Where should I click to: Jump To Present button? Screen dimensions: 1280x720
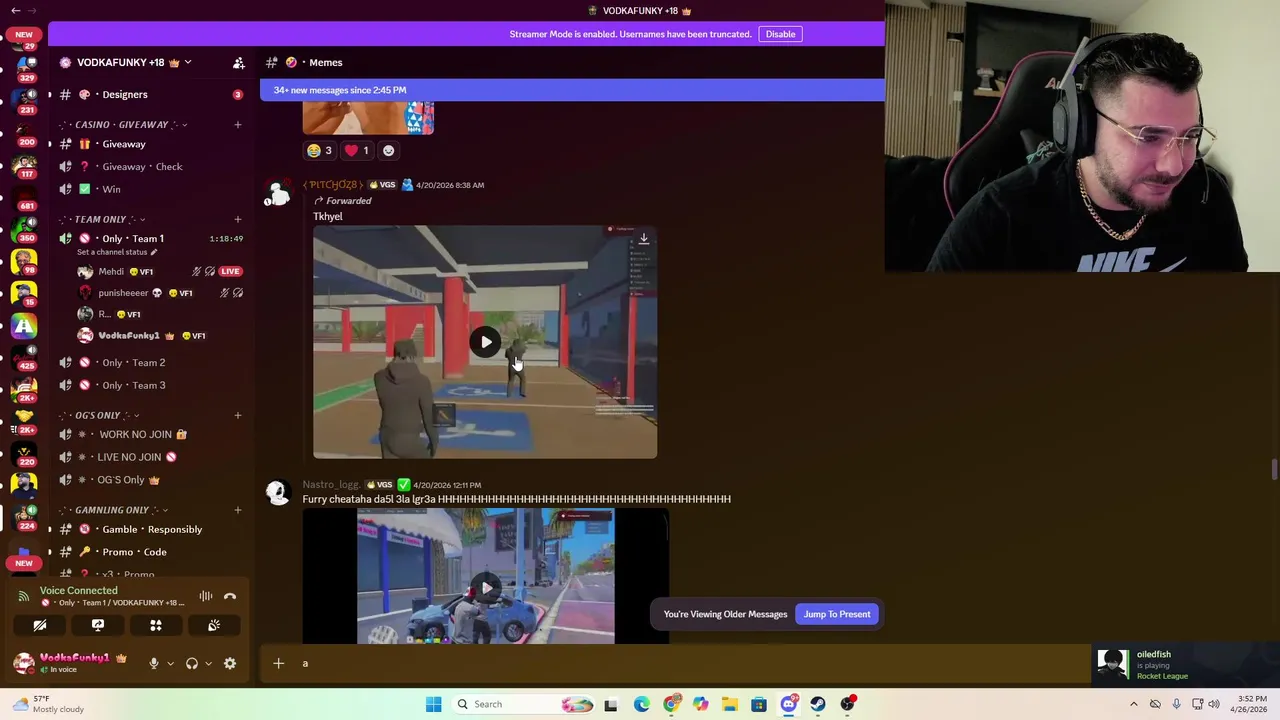point(837,614)
